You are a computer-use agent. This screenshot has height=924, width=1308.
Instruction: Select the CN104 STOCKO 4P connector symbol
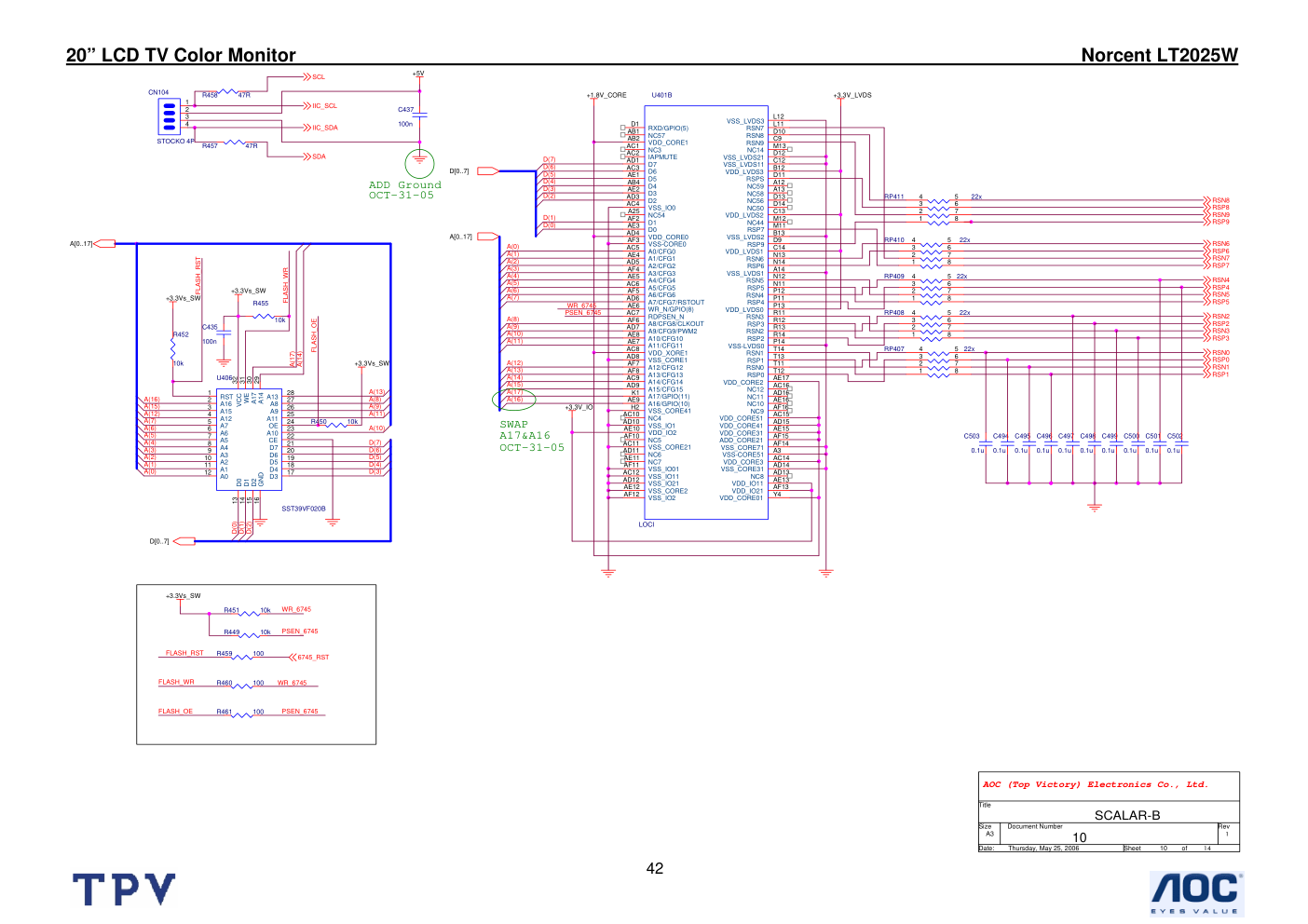[169, 117]
